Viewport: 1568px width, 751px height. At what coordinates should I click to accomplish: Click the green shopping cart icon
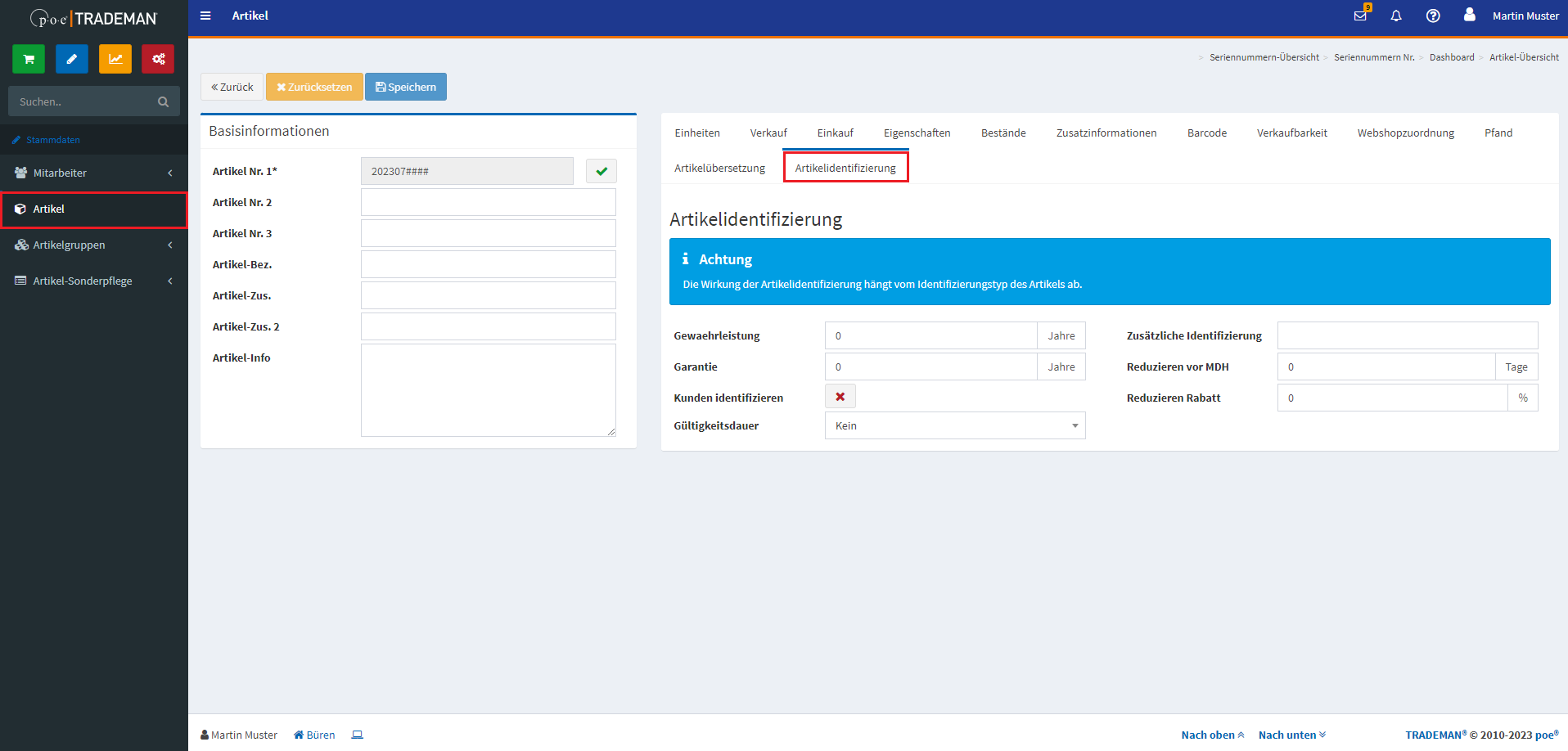pos(29,59)
